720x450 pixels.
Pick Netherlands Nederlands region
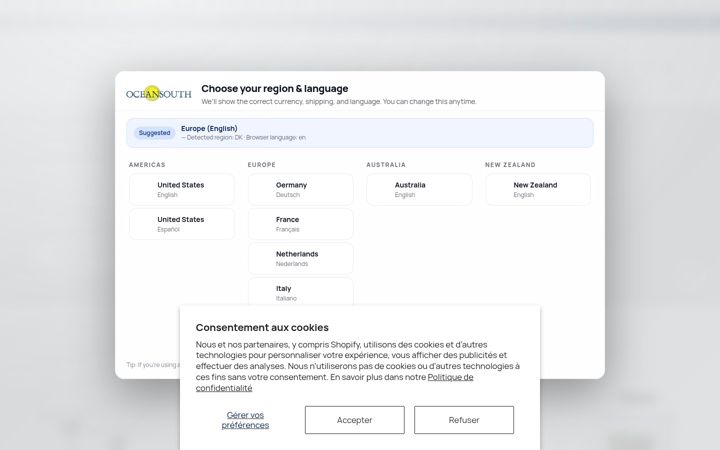coord(301,259)
